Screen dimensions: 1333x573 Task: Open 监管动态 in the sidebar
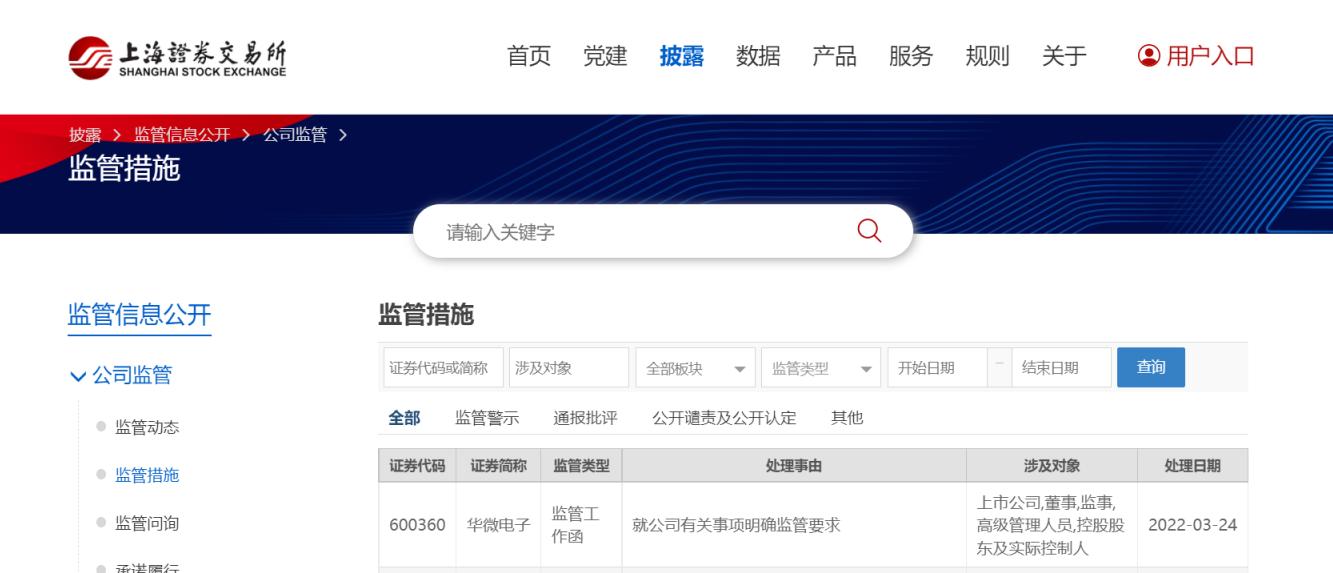[x=147, y=428]
